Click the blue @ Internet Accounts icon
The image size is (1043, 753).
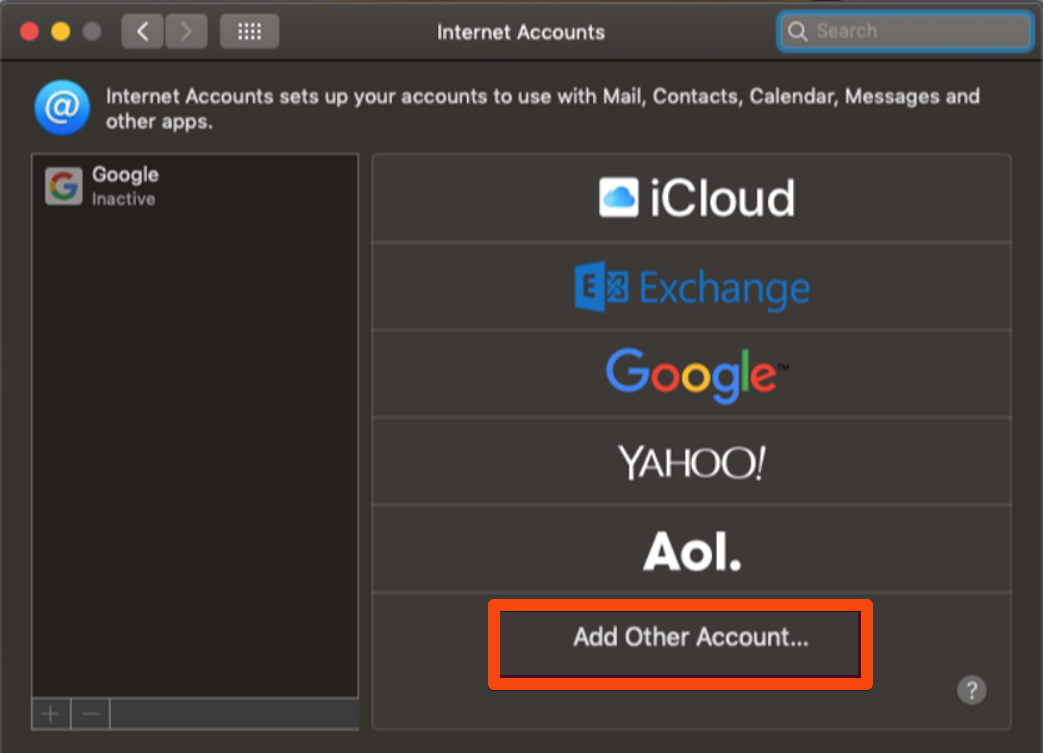(x=62, y=108)
